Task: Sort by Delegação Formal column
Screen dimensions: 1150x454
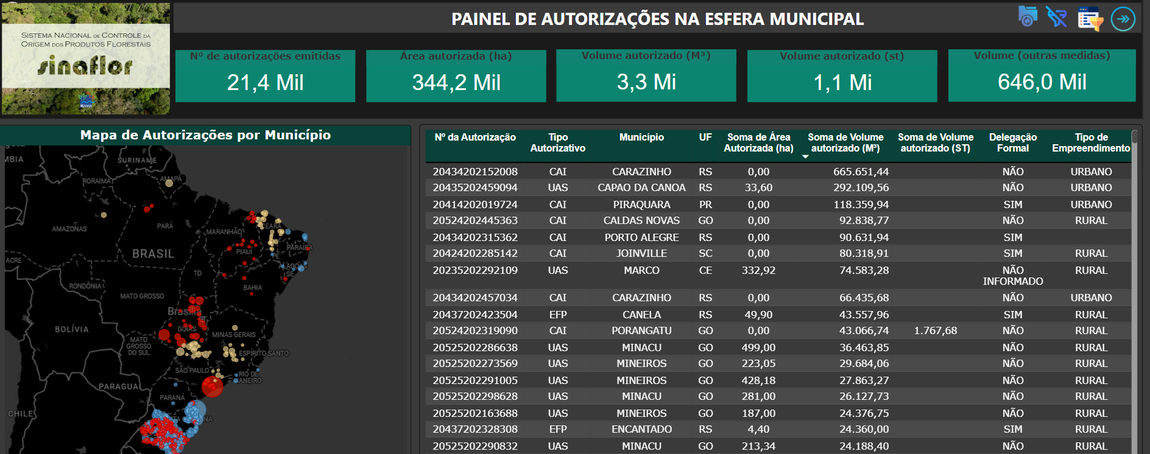Action: (x=1012, y=142)
